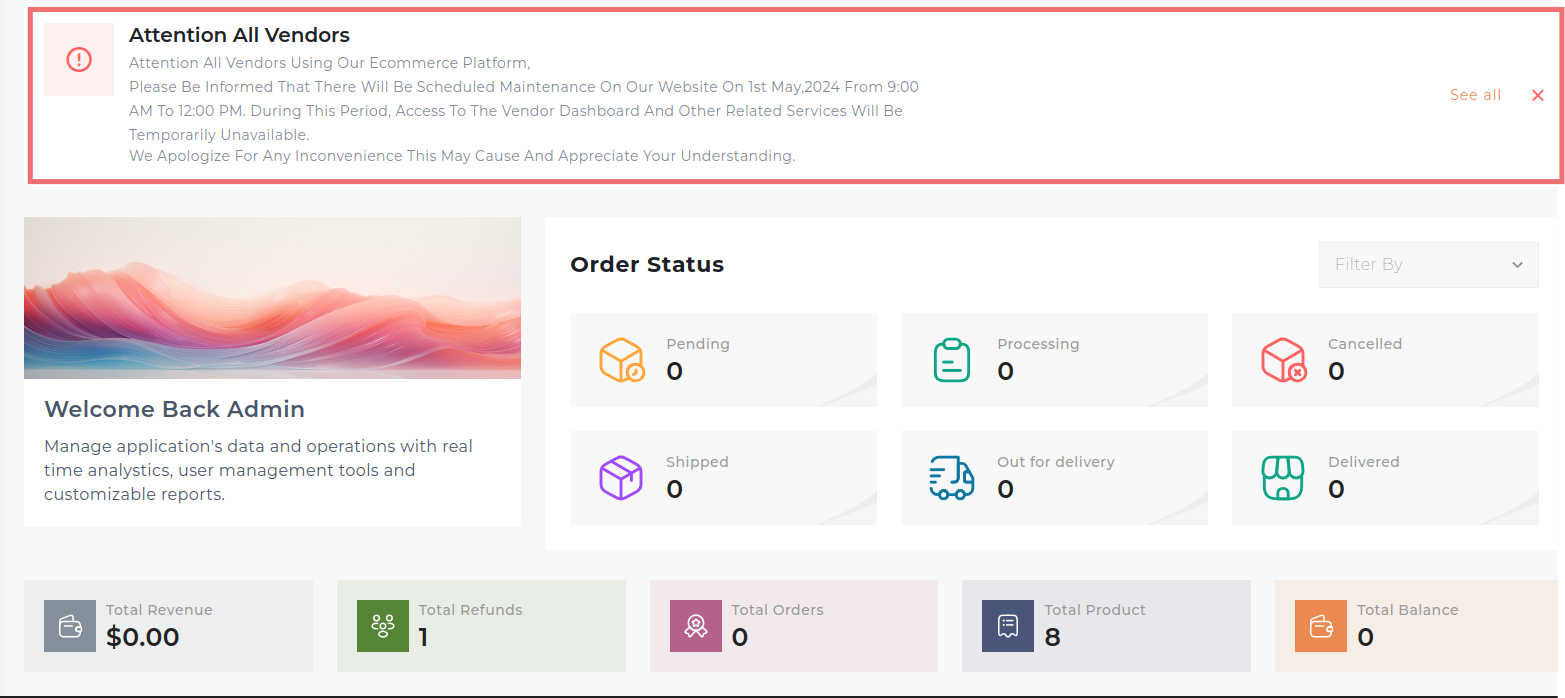Click the Cancelled orders box icon
The image size is (1565, 698).
1283,360
